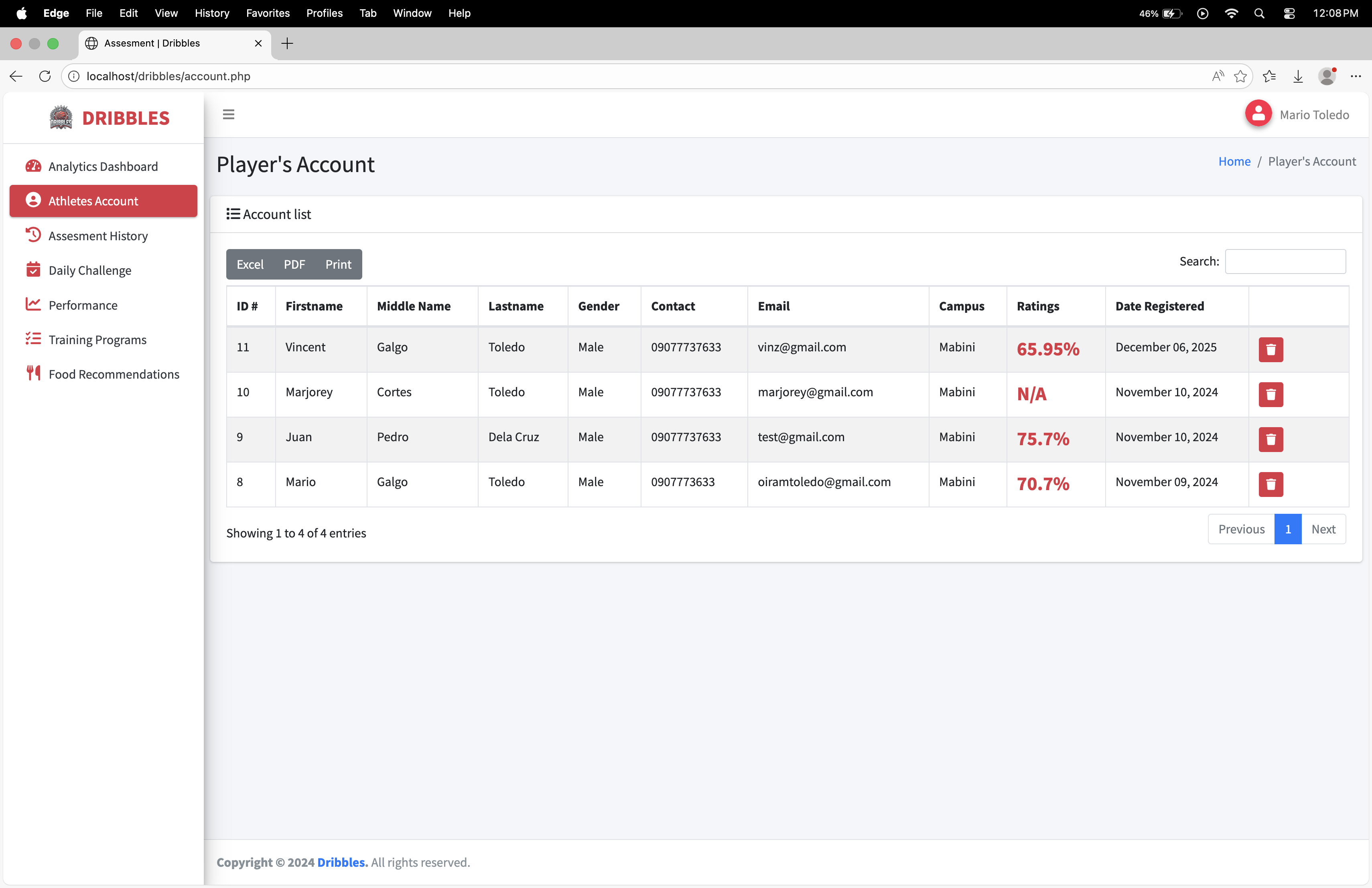Viewport: 1372px width, 888px height.
Task: Open the History menu in menu bar
Action: pyautogui.click(x=211, y=13)
